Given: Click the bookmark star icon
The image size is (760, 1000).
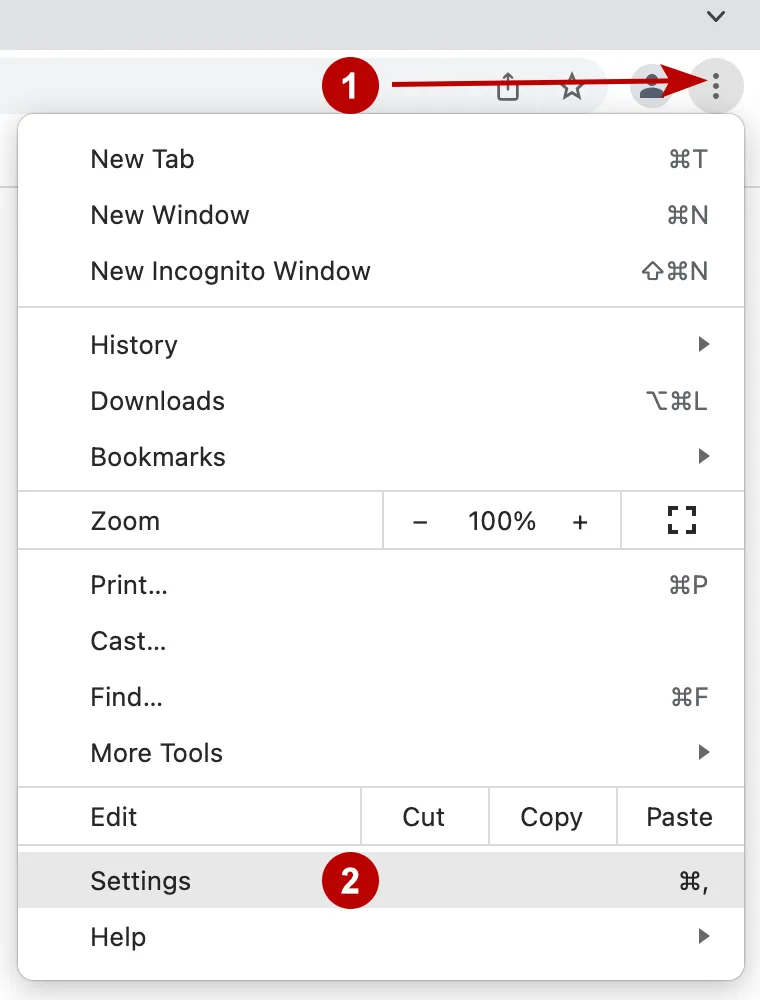Looking at the screenshot, I should [x=572, y=88].
